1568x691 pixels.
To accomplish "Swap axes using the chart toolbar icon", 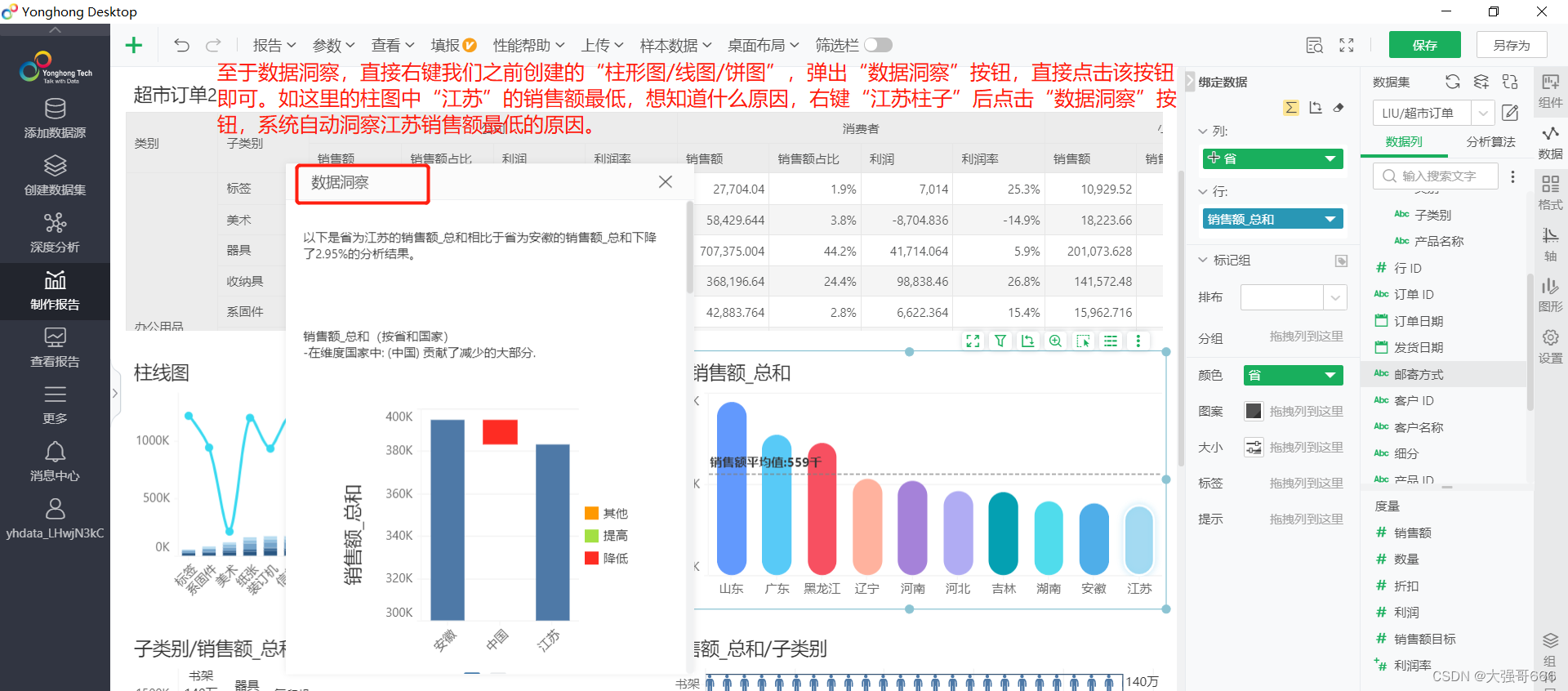I will coord(1028,341).
